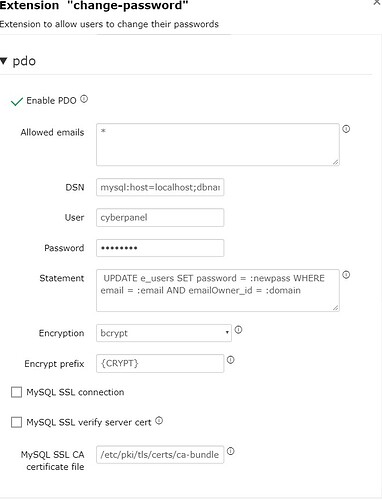Click info icon beside Statement textarea
382x500 pixels.
click(346, 275)
